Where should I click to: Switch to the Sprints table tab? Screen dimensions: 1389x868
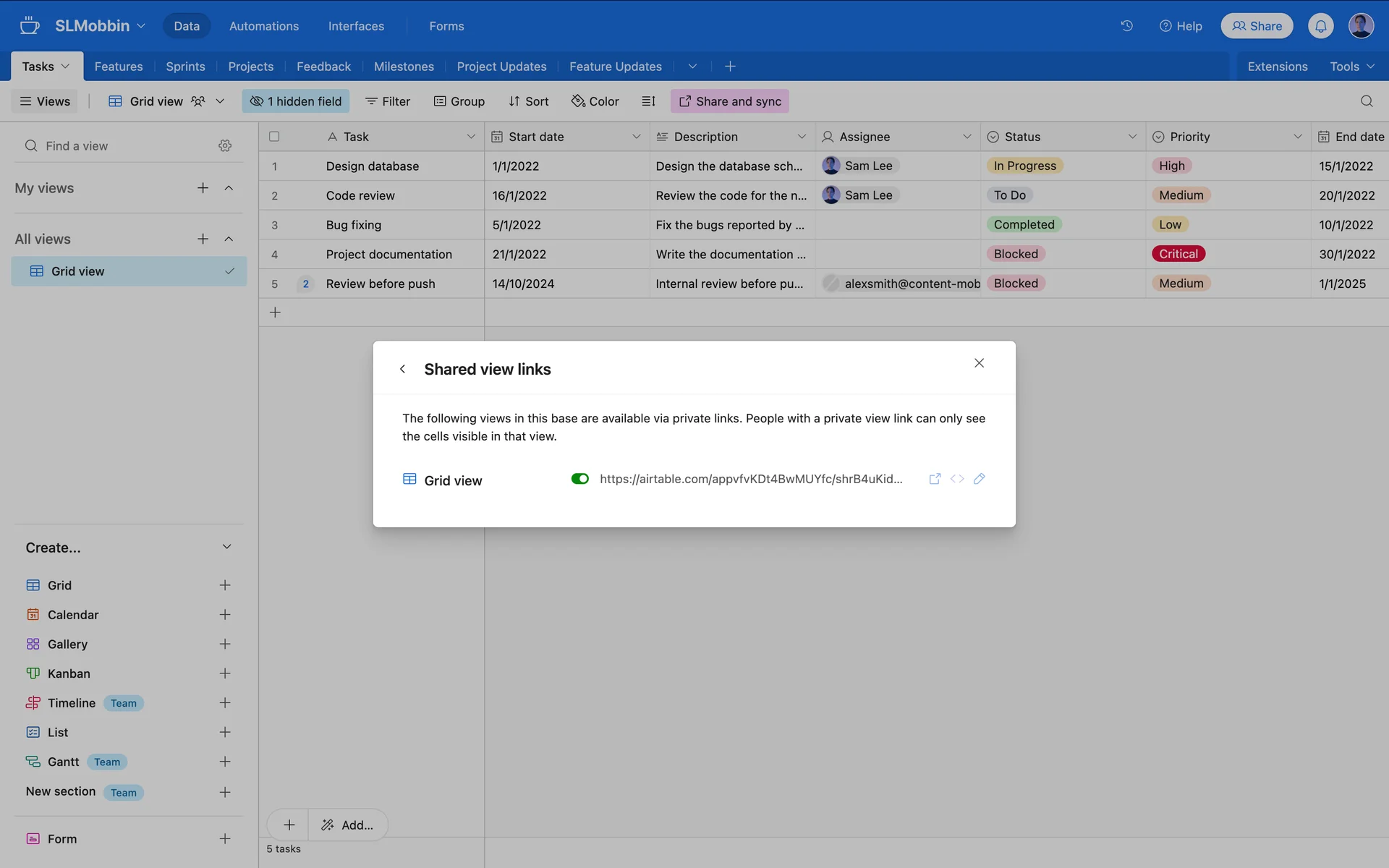[185, 67]
